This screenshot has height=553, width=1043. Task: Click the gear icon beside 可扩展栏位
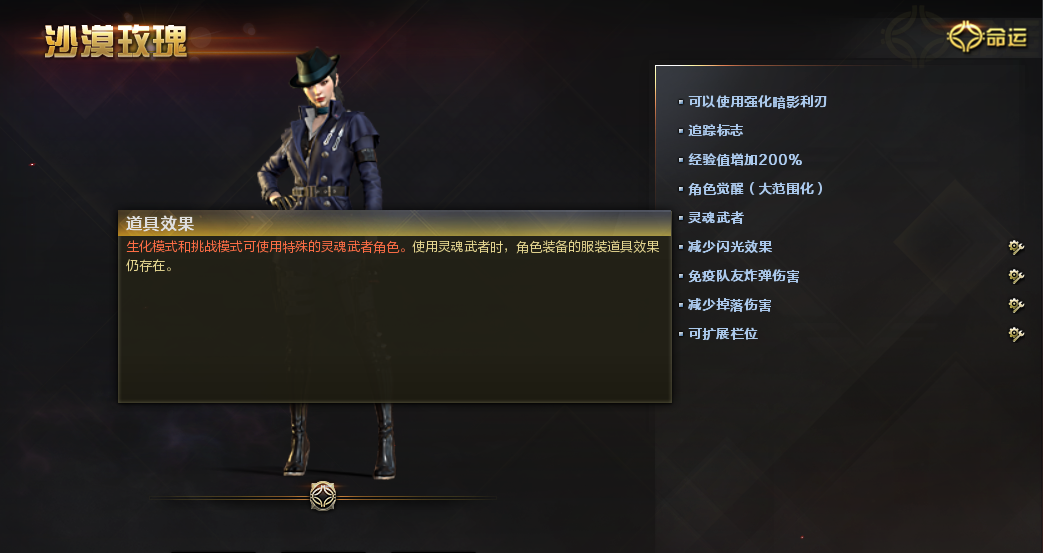(x=1016, y=333)
